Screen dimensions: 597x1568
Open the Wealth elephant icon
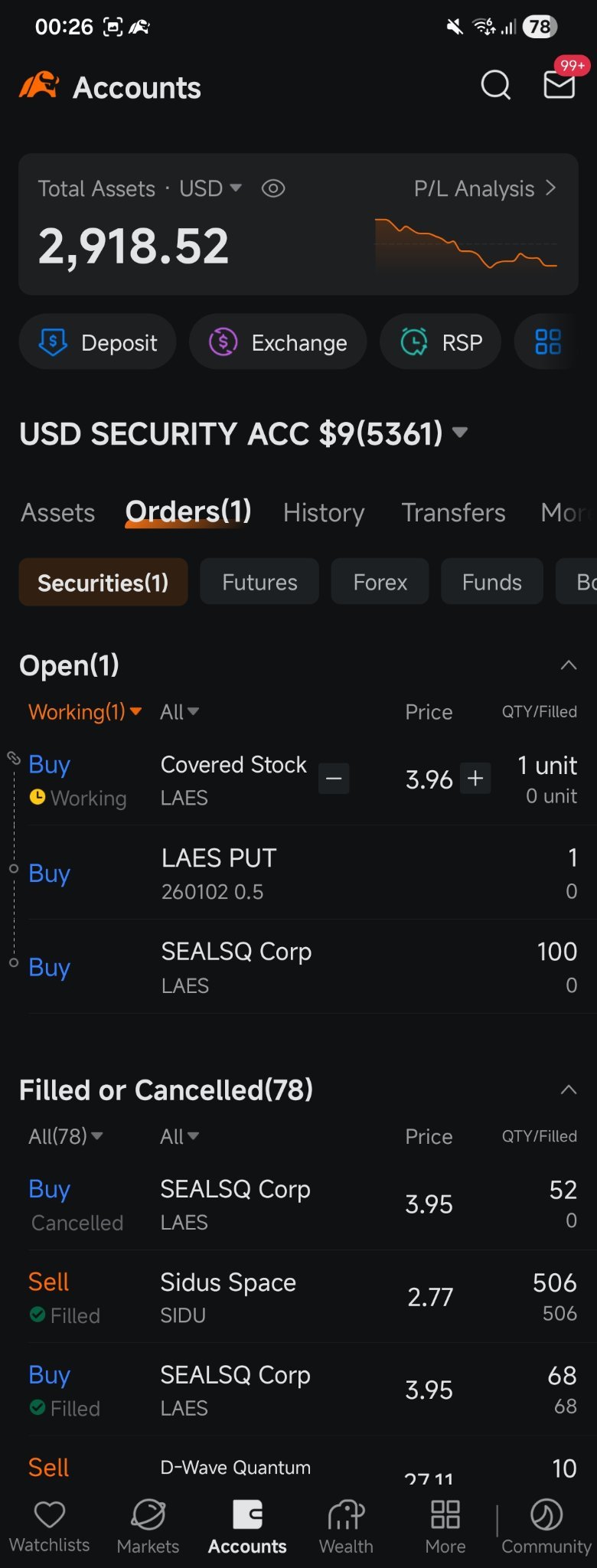[346, 1514]
